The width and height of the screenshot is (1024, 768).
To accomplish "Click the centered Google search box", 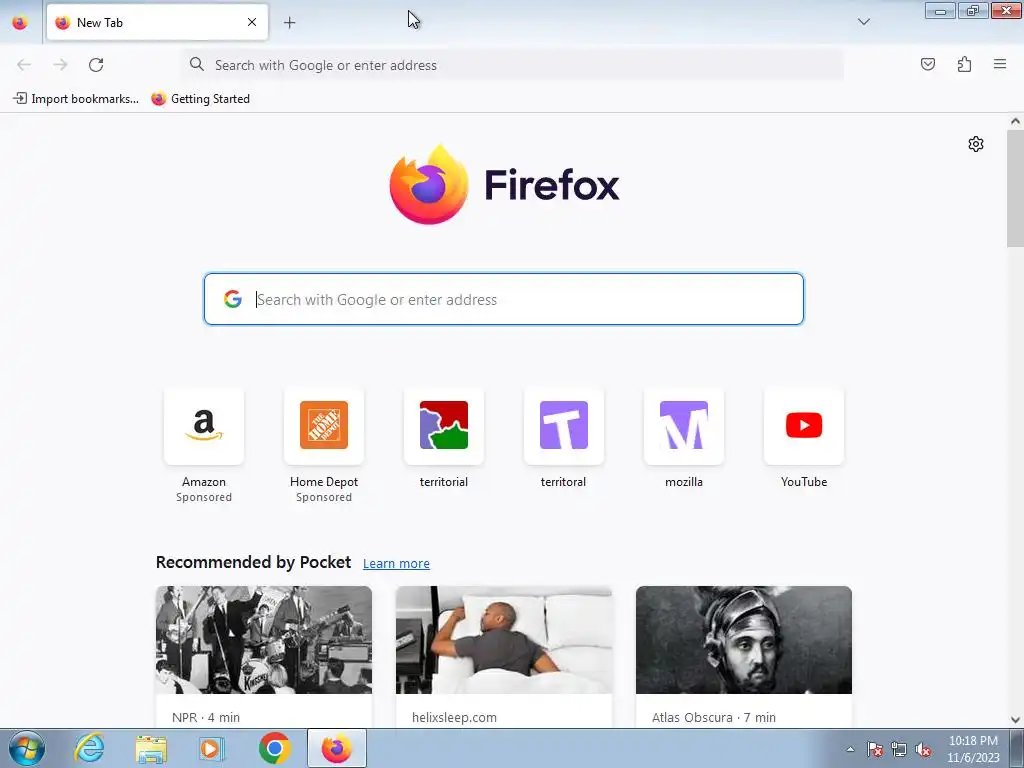I will click(x=504, y=299).
